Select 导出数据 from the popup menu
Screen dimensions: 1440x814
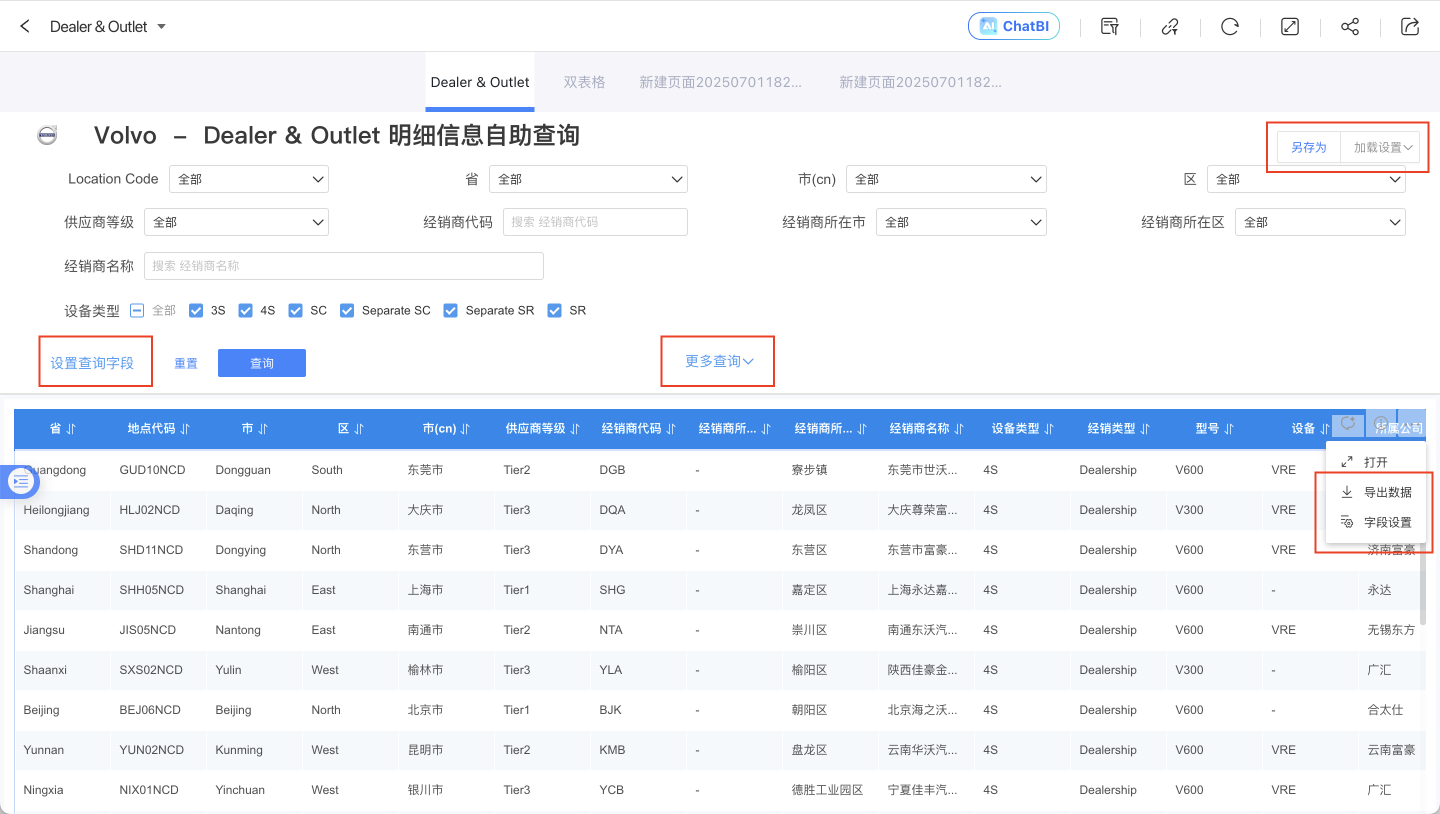pyautogui.click(x=1377, y=492)
